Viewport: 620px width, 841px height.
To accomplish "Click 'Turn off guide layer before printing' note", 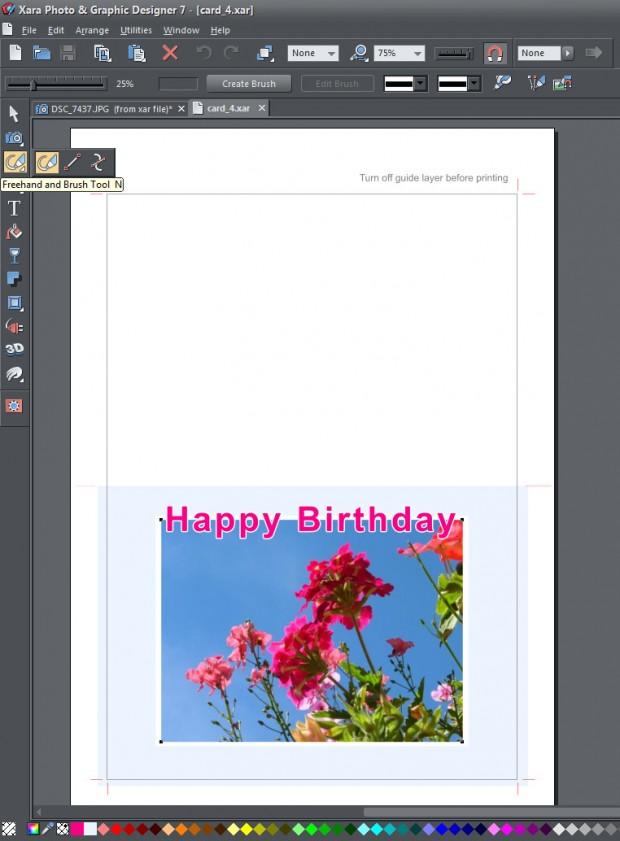I will pos(433,178).
